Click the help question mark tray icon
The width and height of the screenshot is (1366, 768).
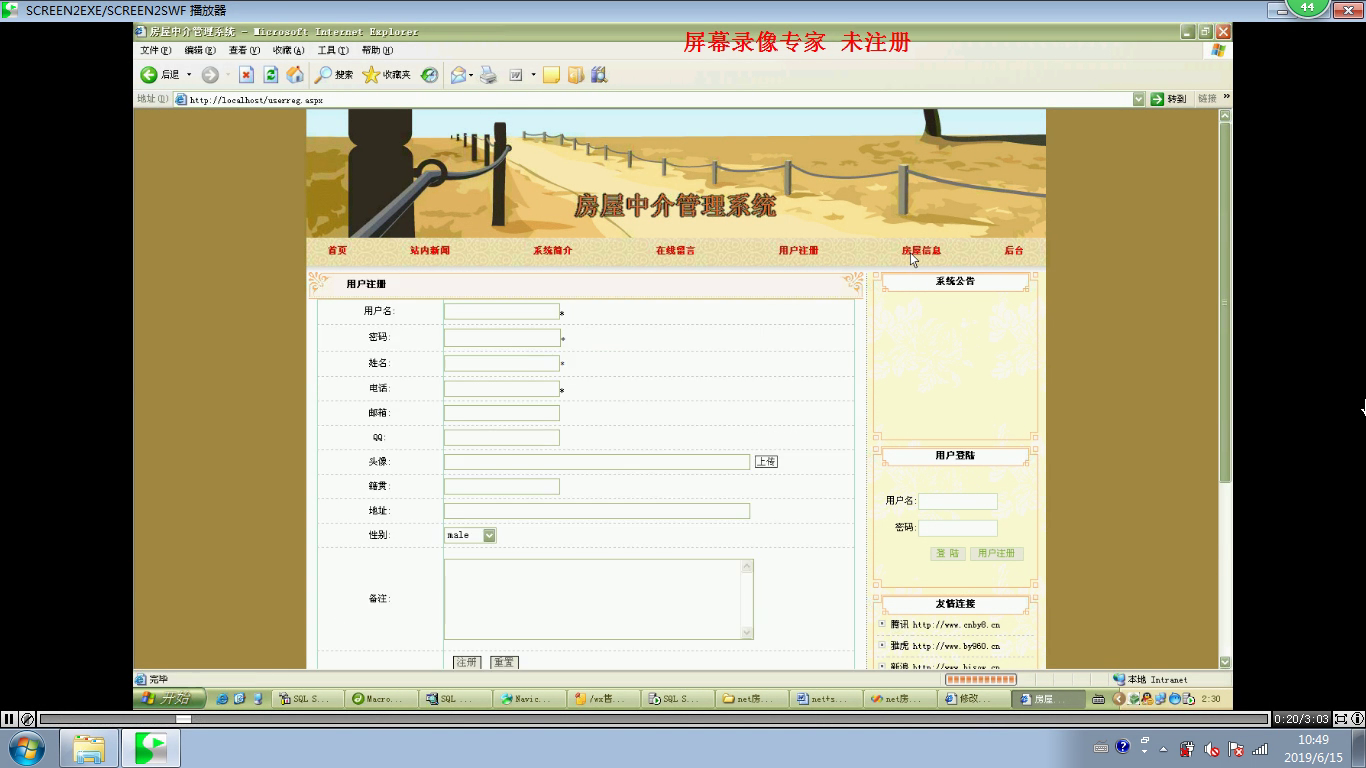(1122, 747)
